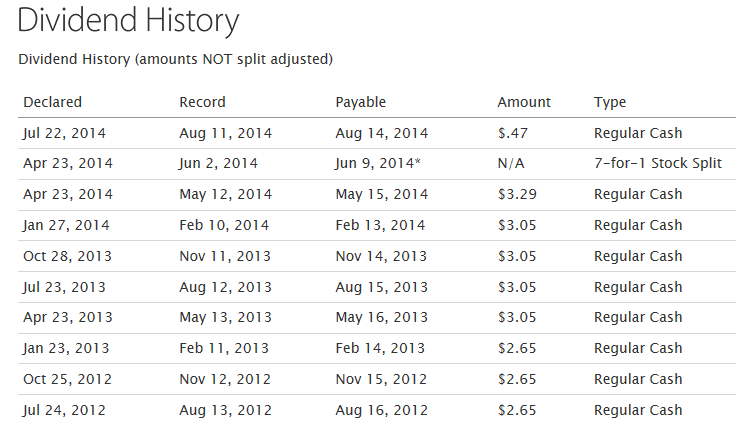The height and width of the screenshot is (424, 736).
Task: Click the Payable column header
Action: [x=361, y=102]
